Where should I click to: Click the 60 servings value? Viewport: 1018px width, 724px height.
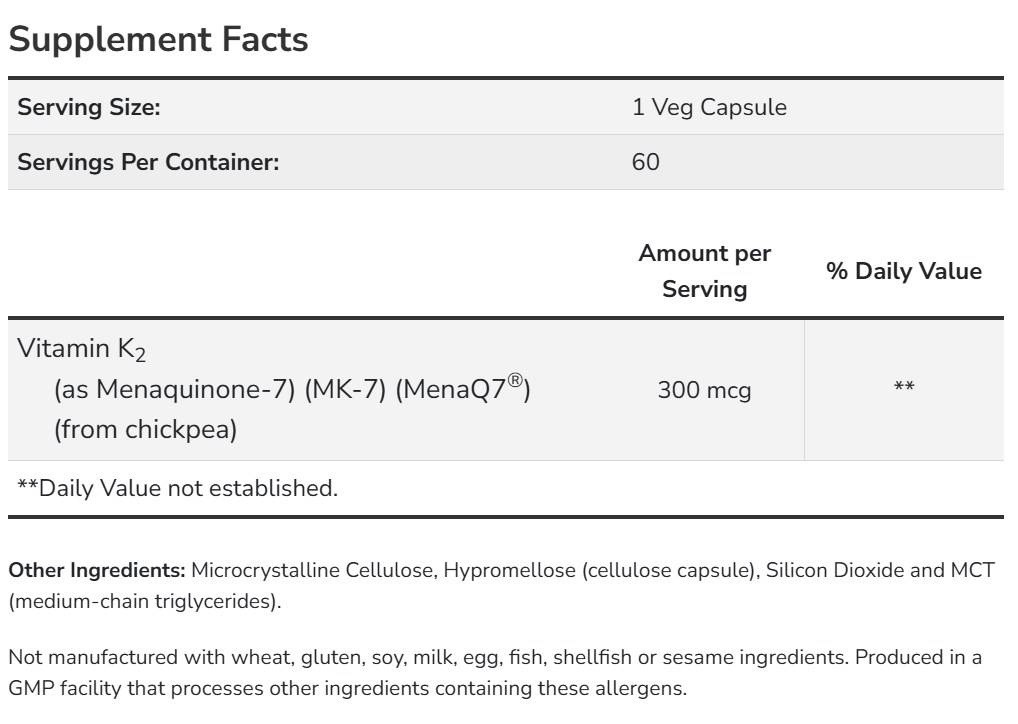pos(645,162)
